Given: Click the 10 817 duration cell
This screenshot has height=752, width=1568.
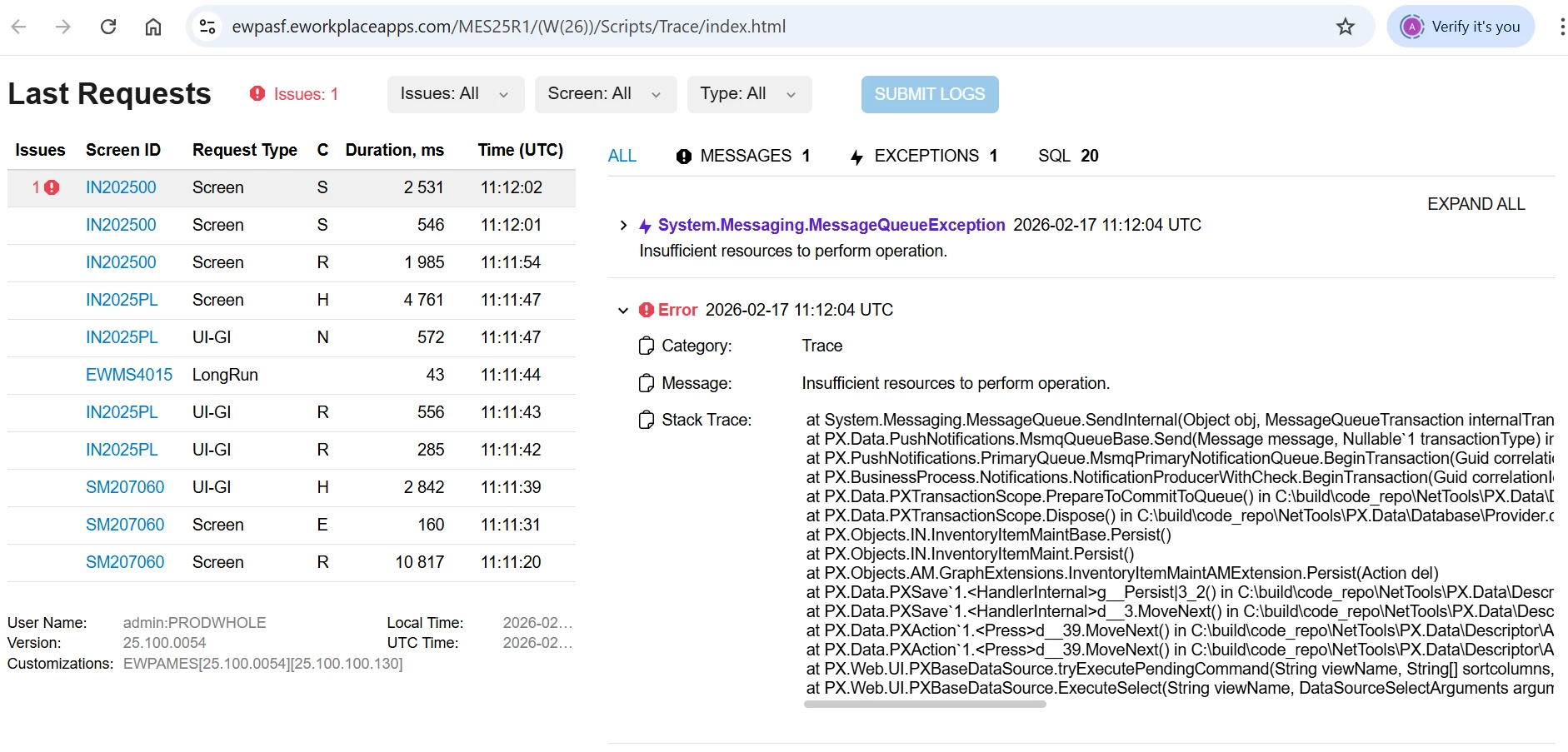Looking at the screenshot, I should pos(420,562).
